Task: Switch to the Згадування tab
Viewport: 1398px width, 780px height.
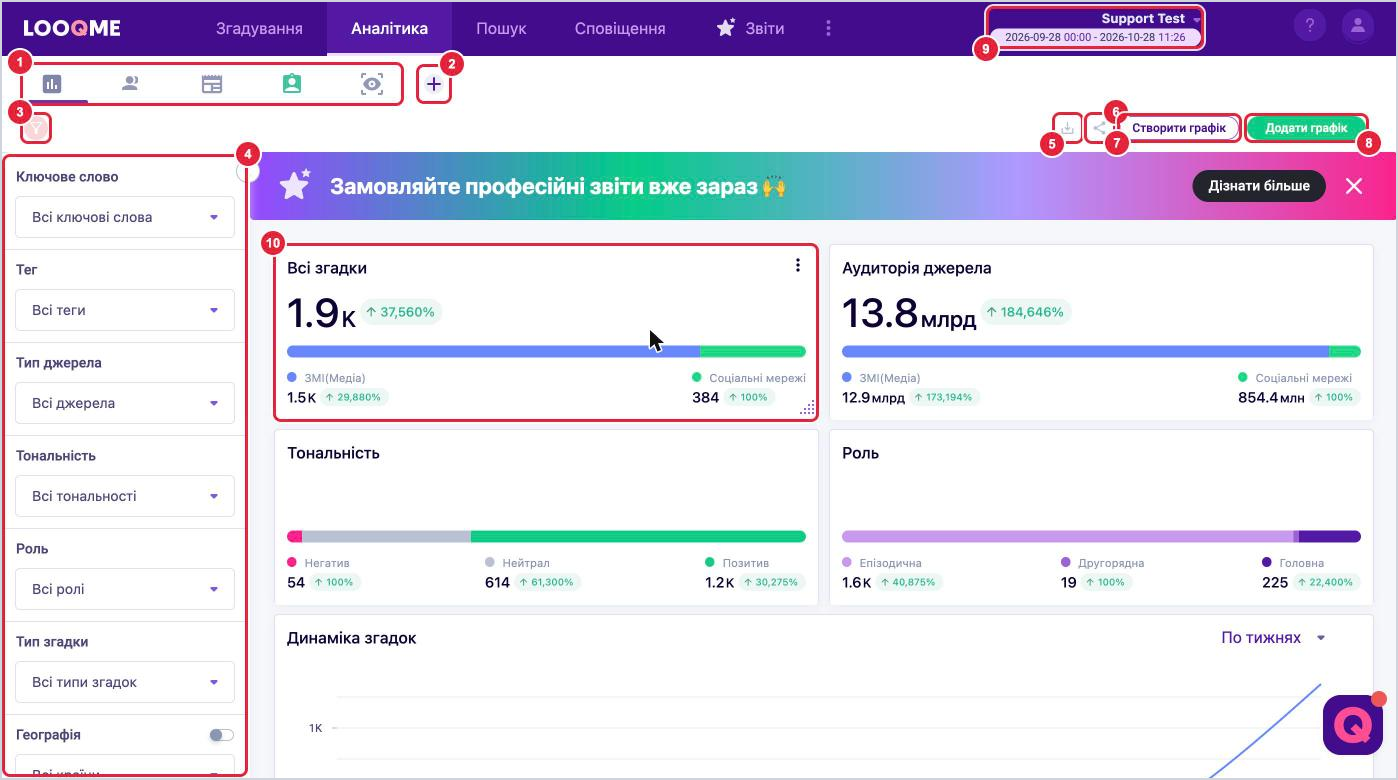Action: 259,28
